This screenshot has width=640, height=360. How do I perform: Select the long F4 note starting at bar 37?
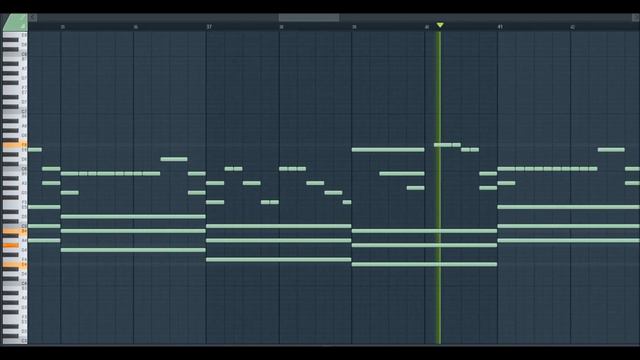(x=279, y=260)
